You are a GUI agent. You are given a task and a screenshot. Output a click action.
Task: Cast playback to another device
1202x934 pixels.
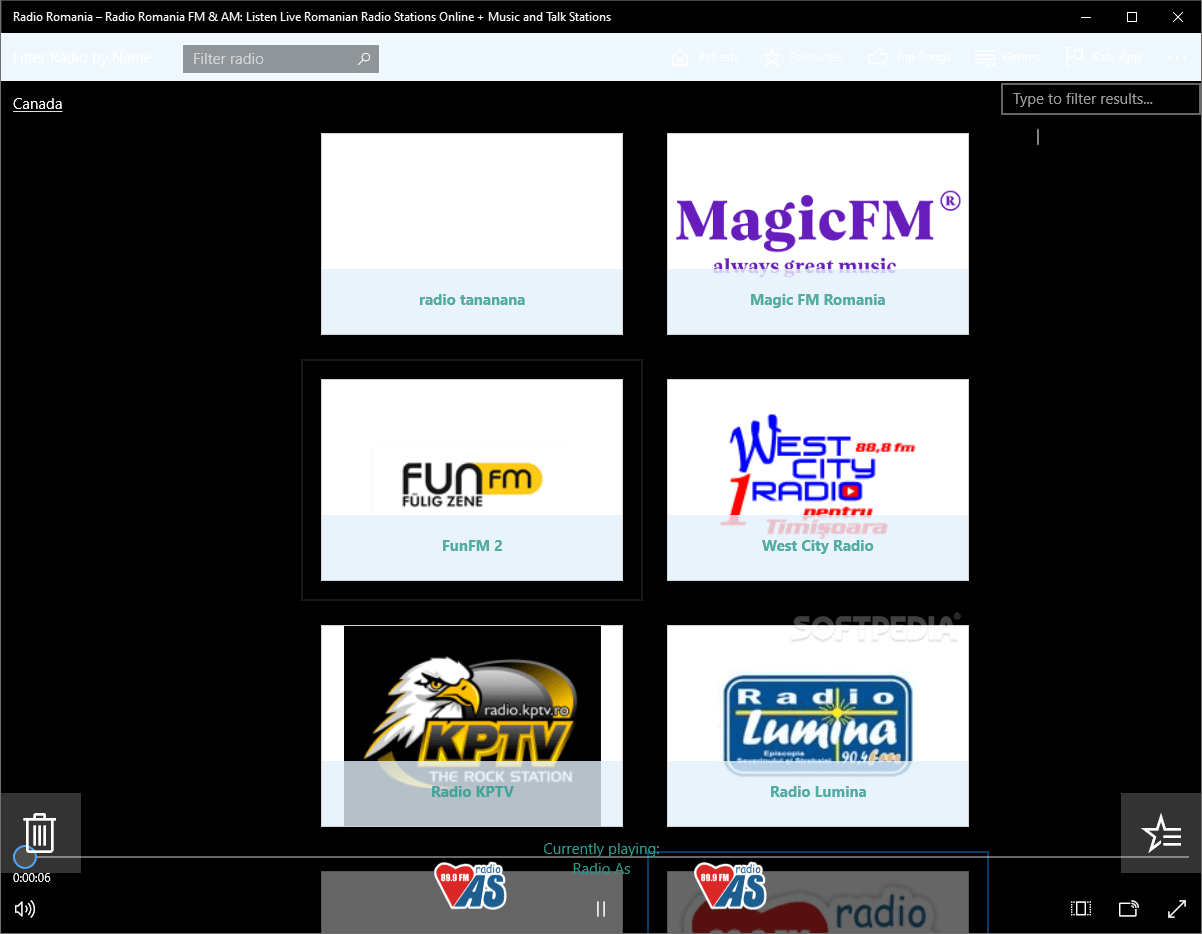click(1128, 908)
